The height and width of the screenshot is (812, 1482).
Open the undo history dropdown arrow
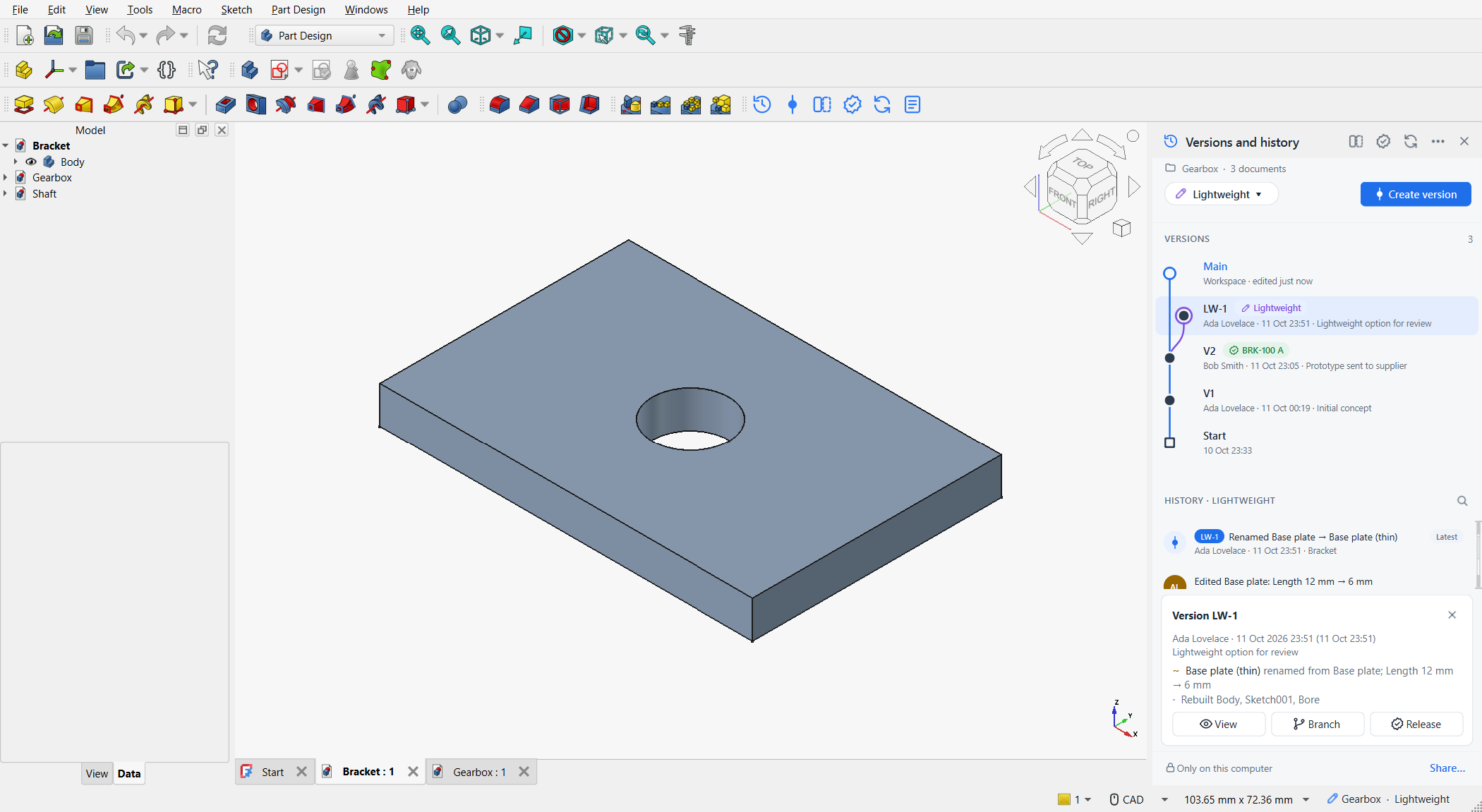[x=143, y=35]
